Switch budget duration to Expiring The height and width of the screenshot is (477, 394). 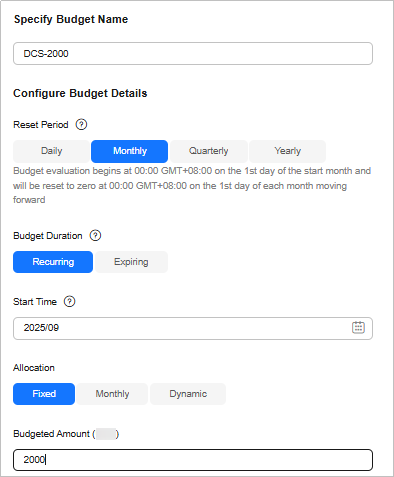pos(131,262)
